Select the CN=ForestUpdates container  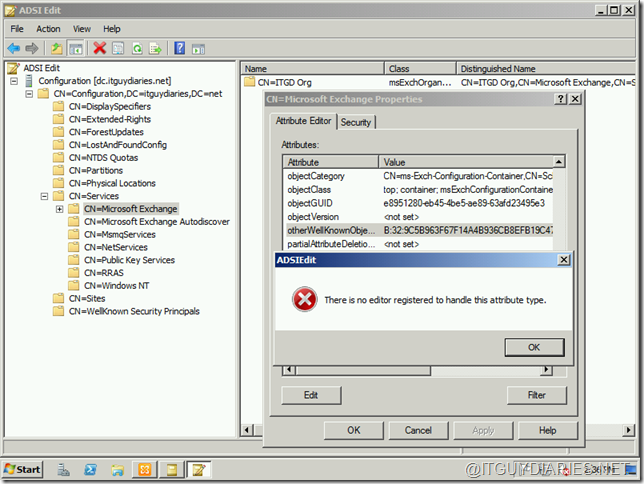[106, 132]
